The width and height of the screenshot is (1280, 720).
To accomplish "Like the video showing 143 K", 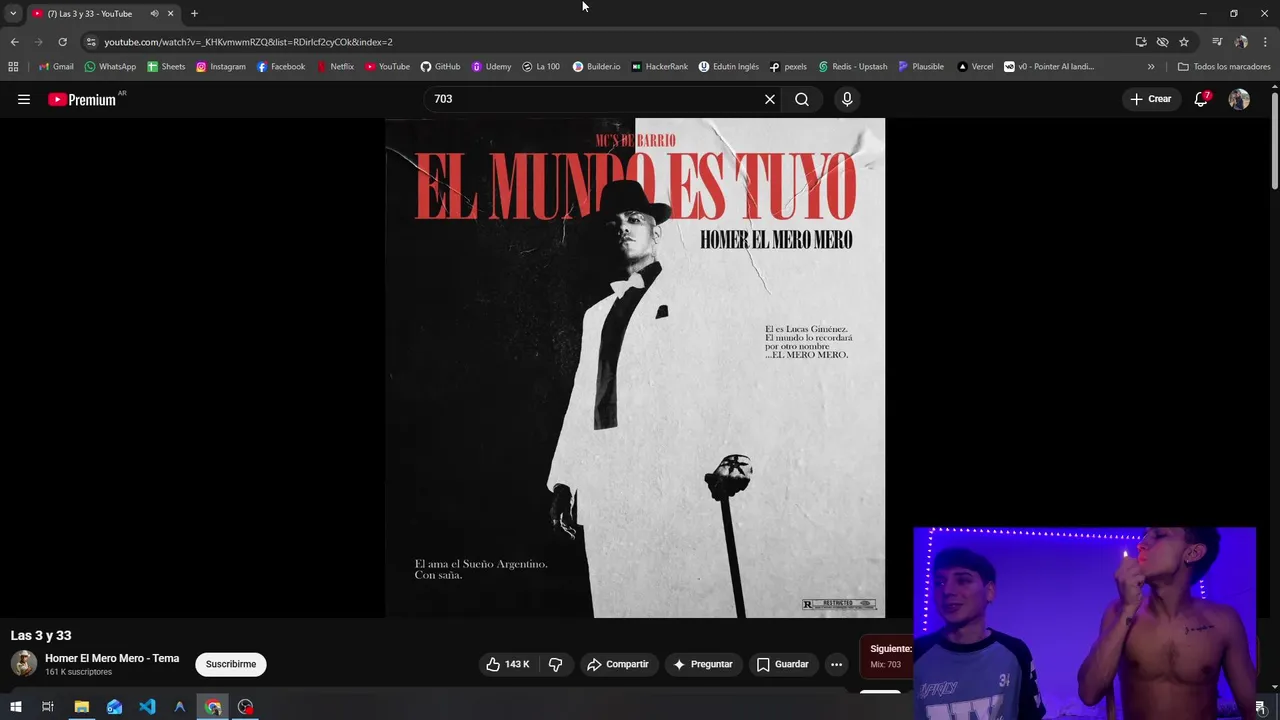I will [x=507, y=664].
